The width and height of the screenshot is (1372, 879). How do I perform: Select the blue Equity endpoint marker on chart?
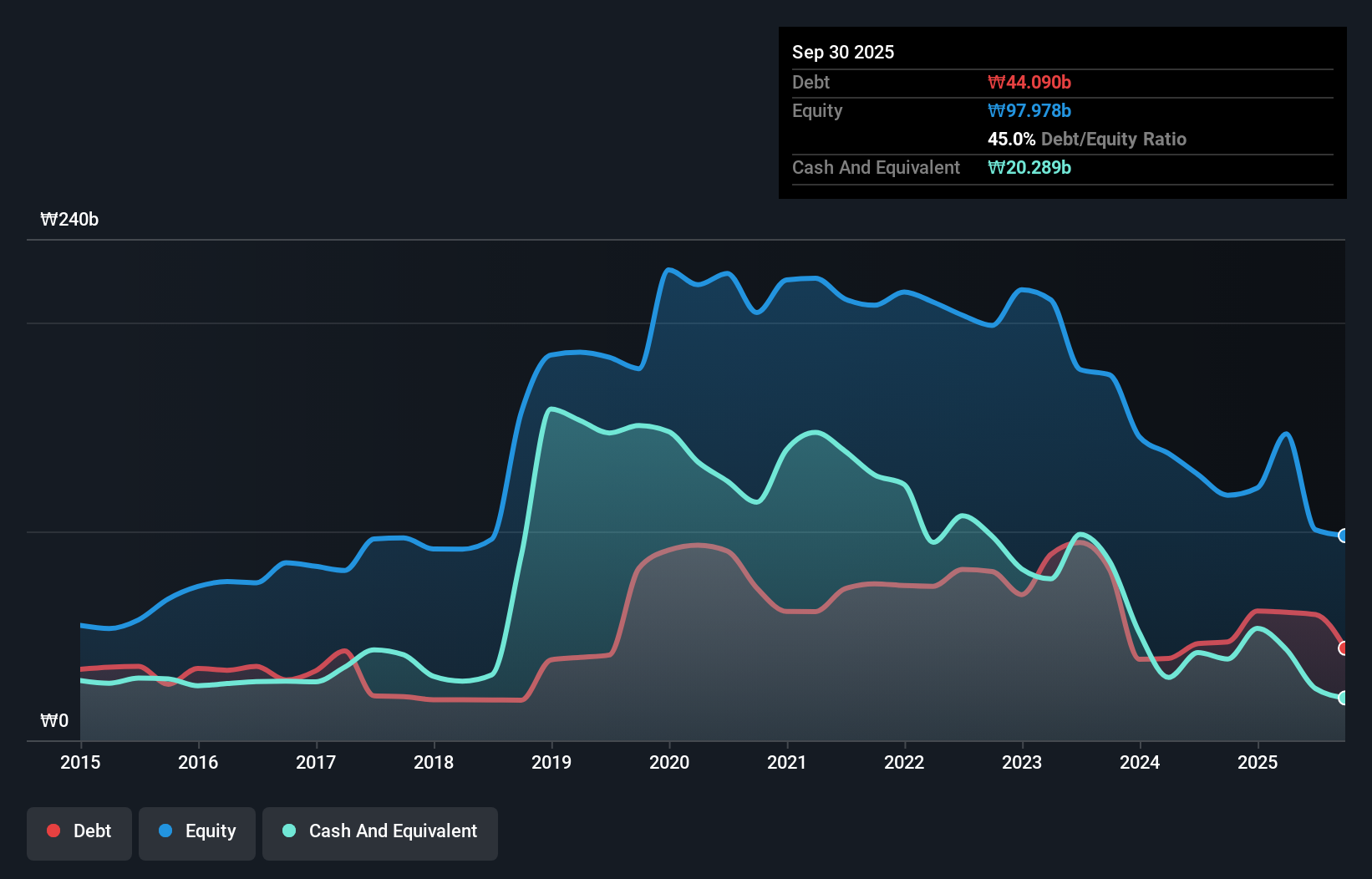click(x=1344, y=536)
